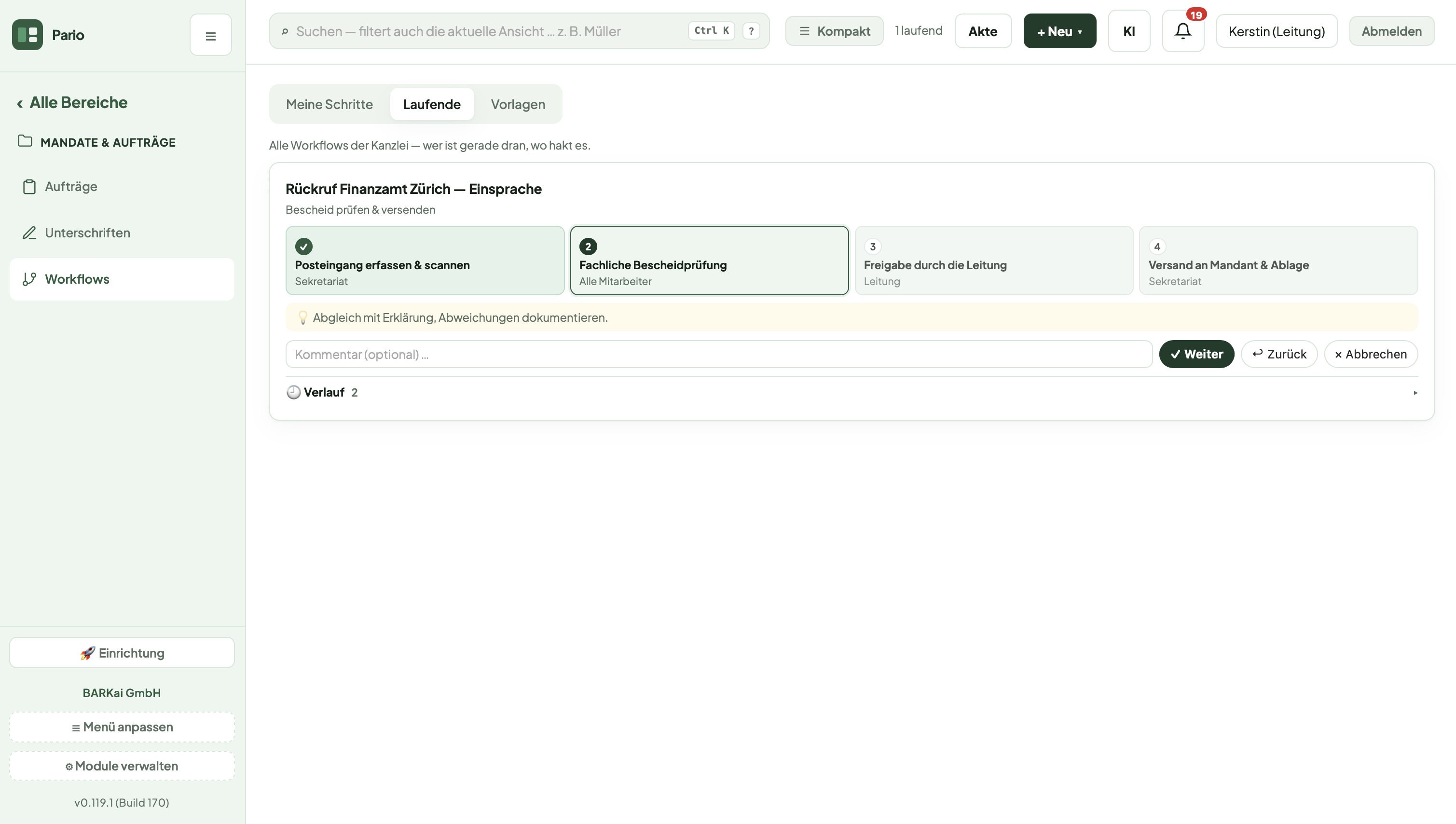Screen dimensions: 1456x824
Task: Click the search magnifier icon
Action: click(x=285, y=32)
